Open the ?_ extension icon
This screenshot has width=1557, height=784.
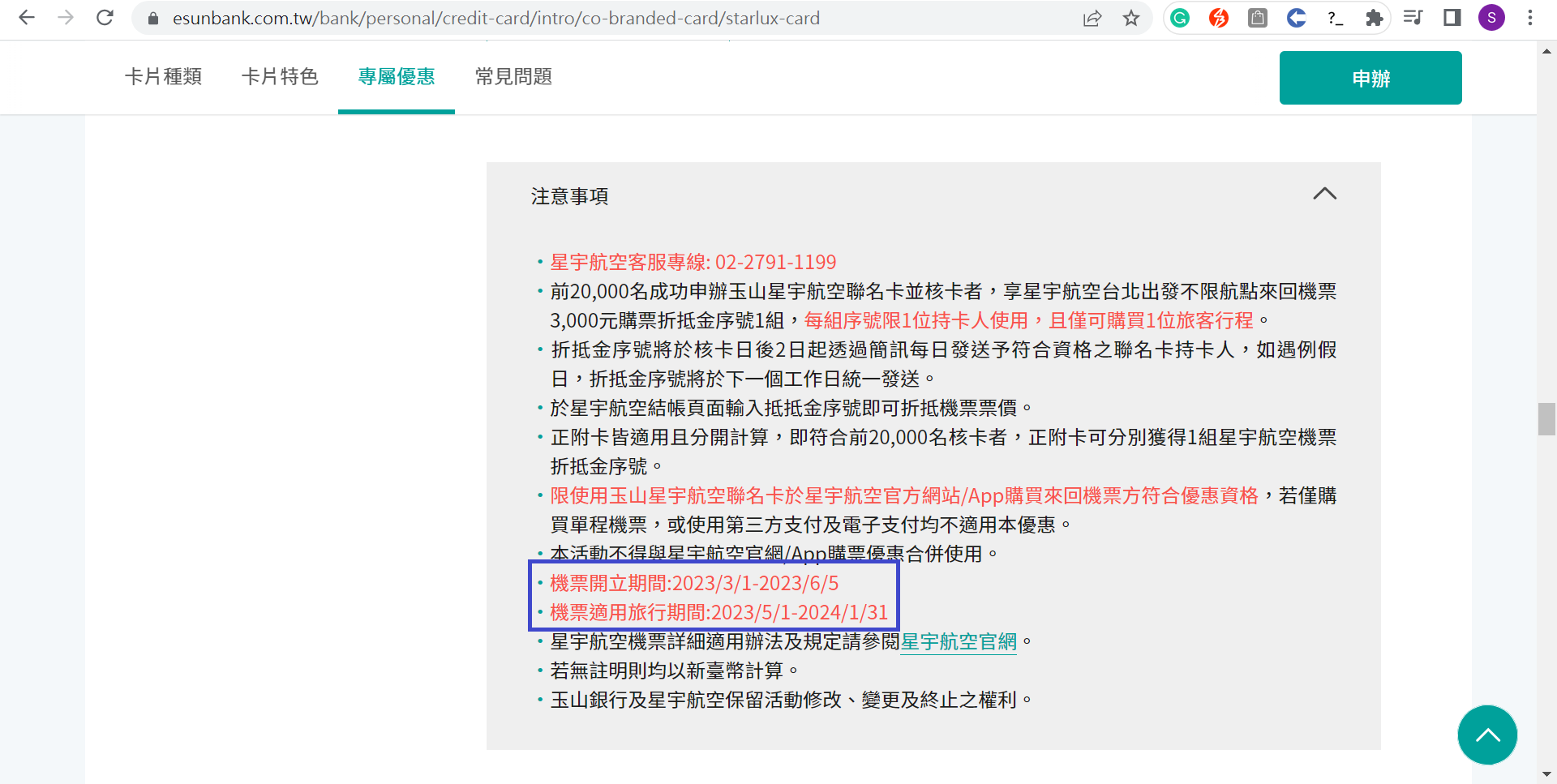tap(1336, 18)
